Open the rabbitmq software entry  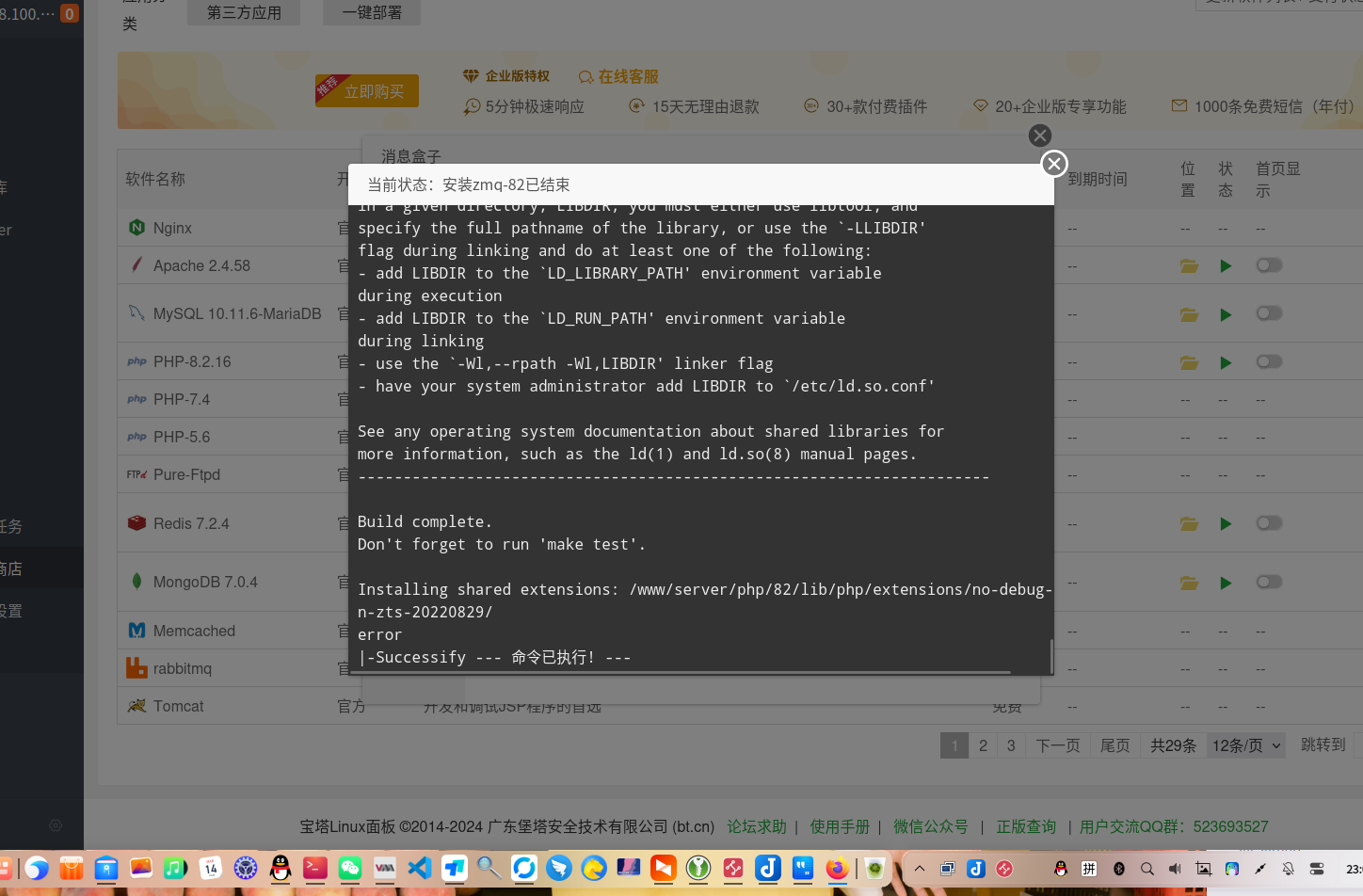pyautogui.click(x=183, y=668)
